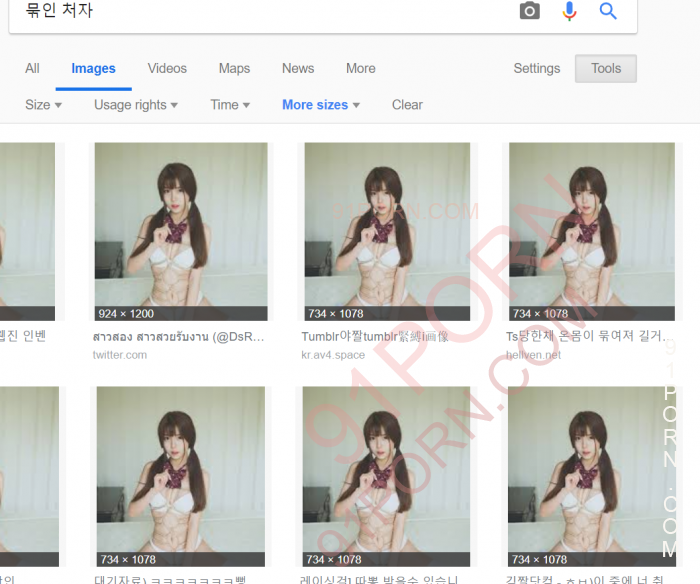This screenshot has height=584, width=700.
Task: Select the Images tab
Action: pos(93,69)
